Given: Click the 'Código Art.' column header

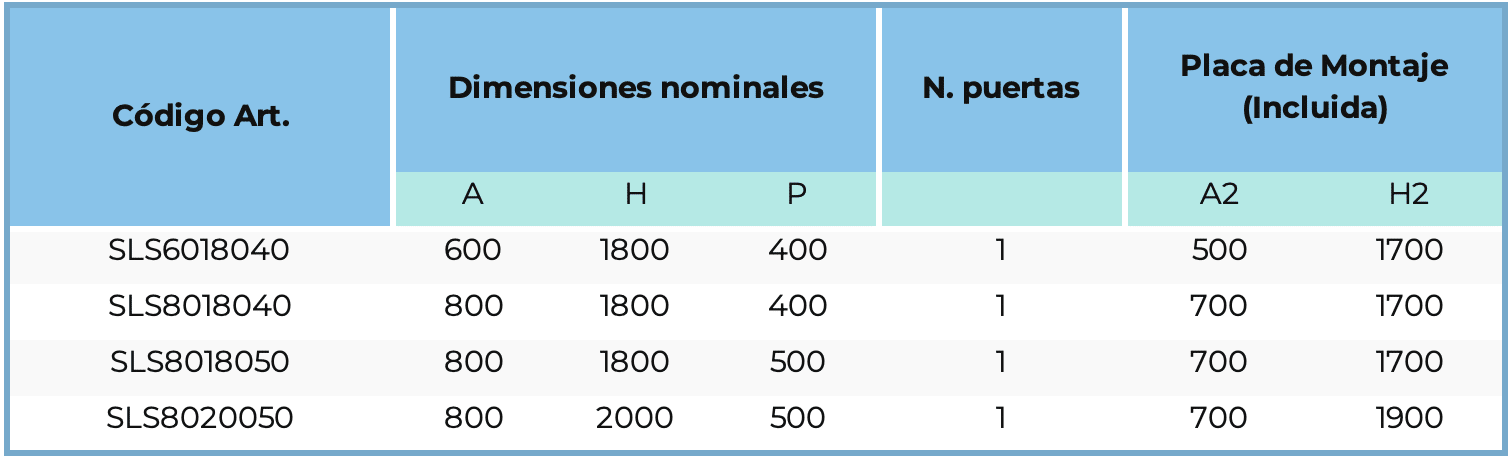Looking at the screenshot, I should tap(200, 116).
